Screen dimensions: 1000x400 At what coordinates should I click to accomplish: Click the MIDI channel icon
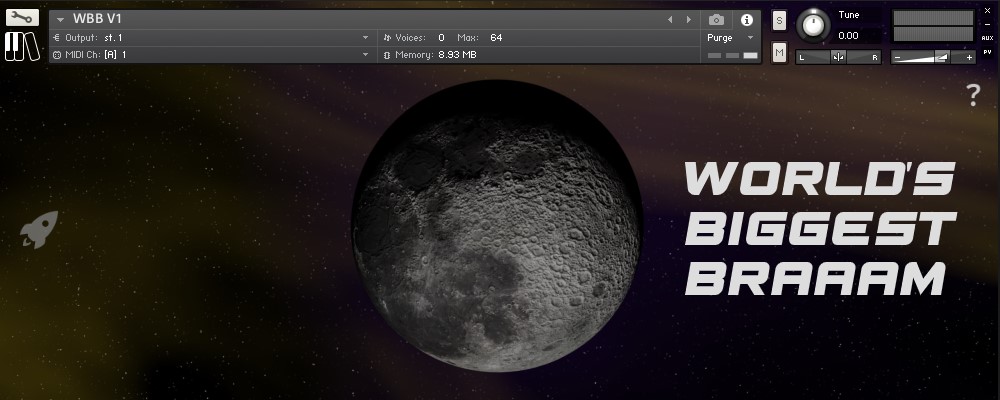pyautogui.click(x=57, y=55)
